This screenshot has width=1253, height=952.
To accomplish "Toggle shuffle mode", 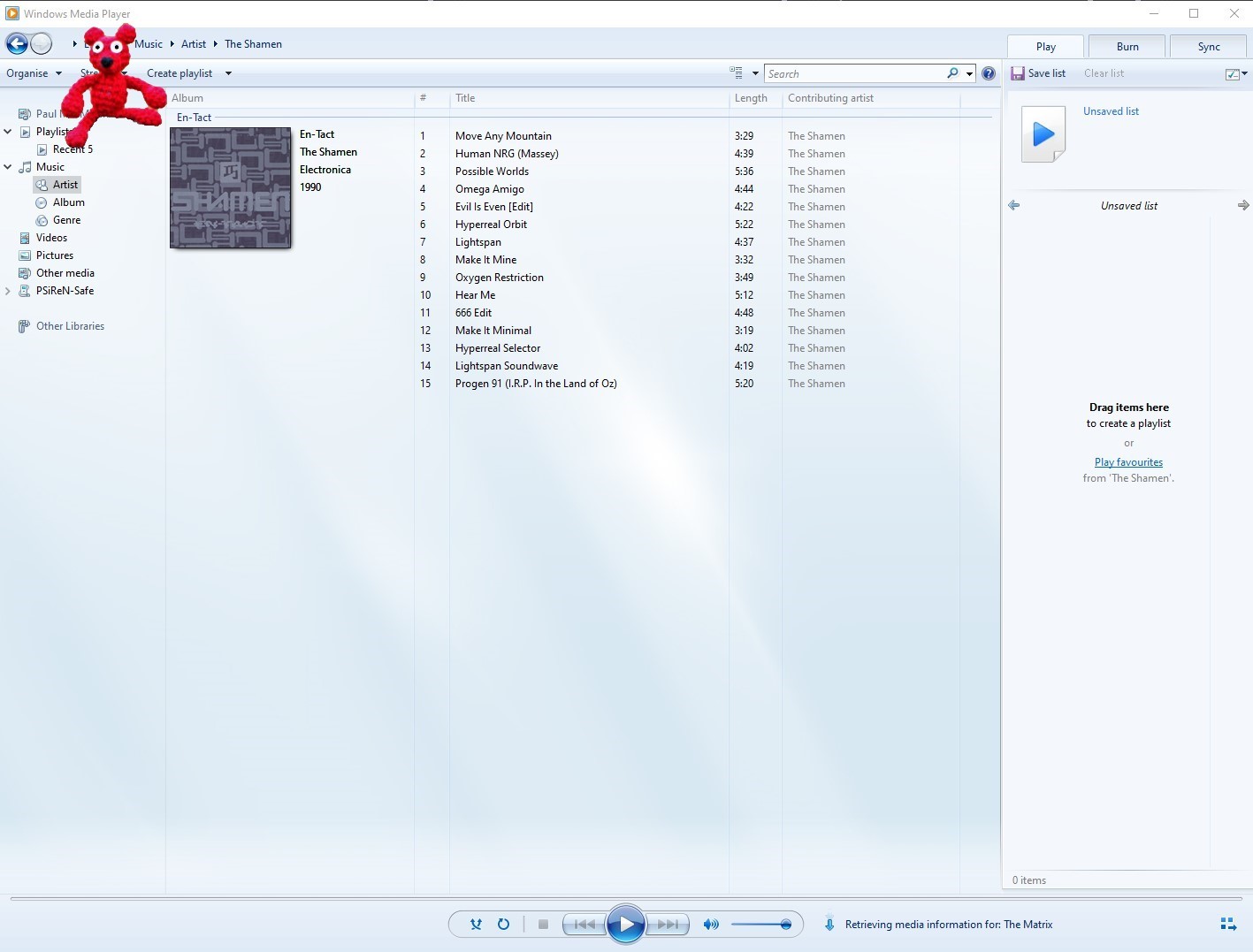I will point(476,925).
